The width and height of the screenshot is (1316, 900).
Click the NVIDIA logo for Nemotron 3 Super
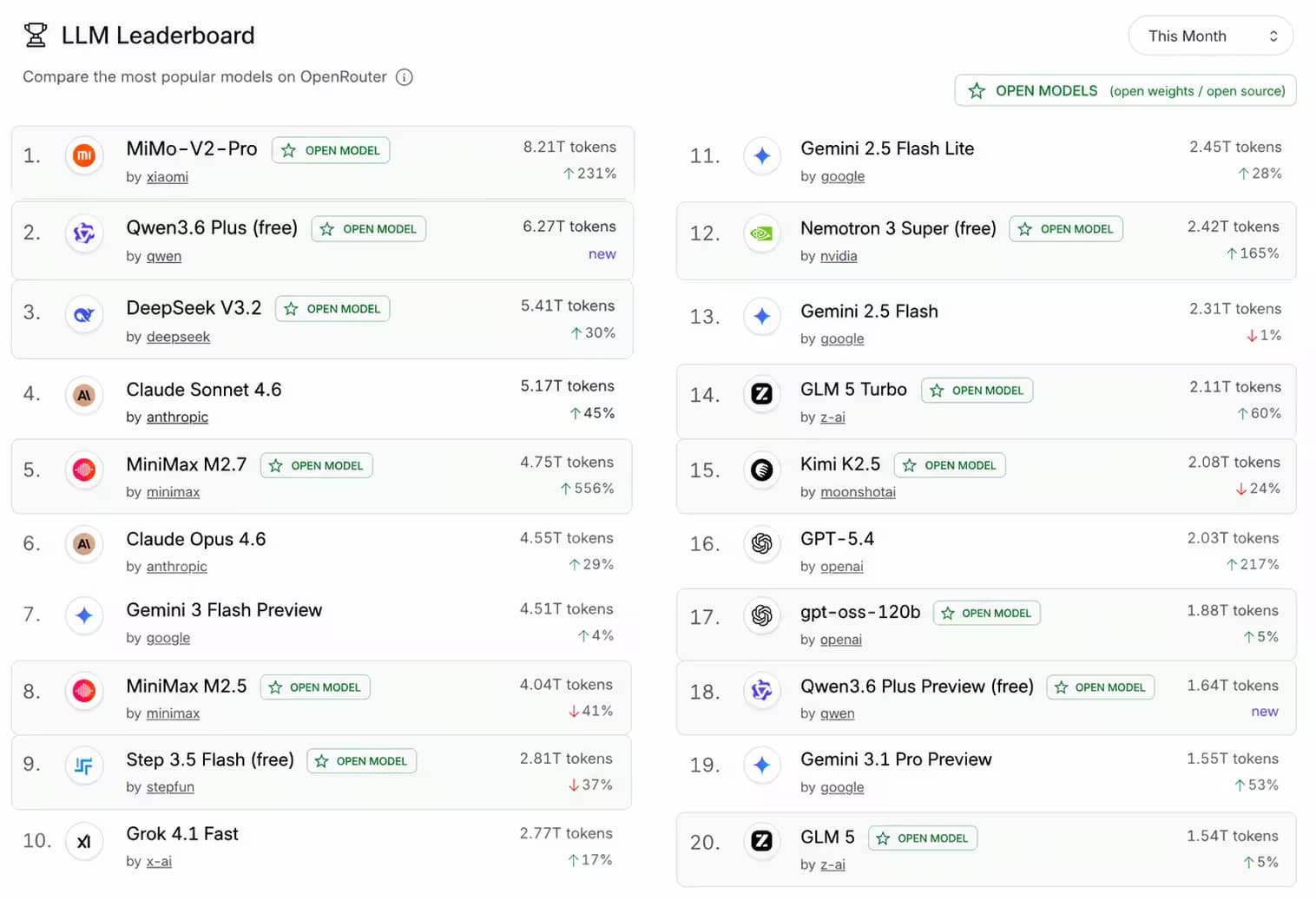[762, 233]
